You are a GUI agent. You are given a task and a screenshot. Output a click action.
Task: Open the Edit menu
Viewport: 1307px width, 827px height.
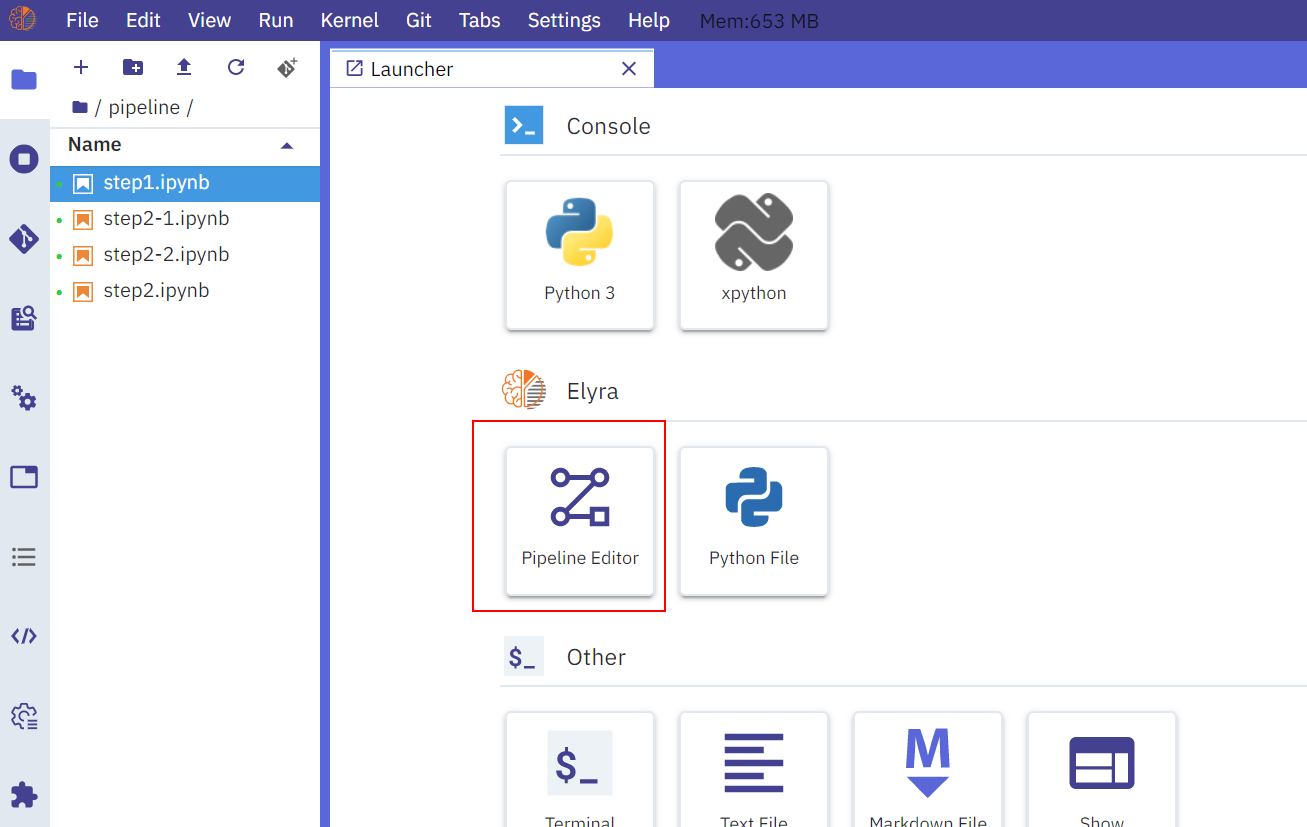(143, 20)
